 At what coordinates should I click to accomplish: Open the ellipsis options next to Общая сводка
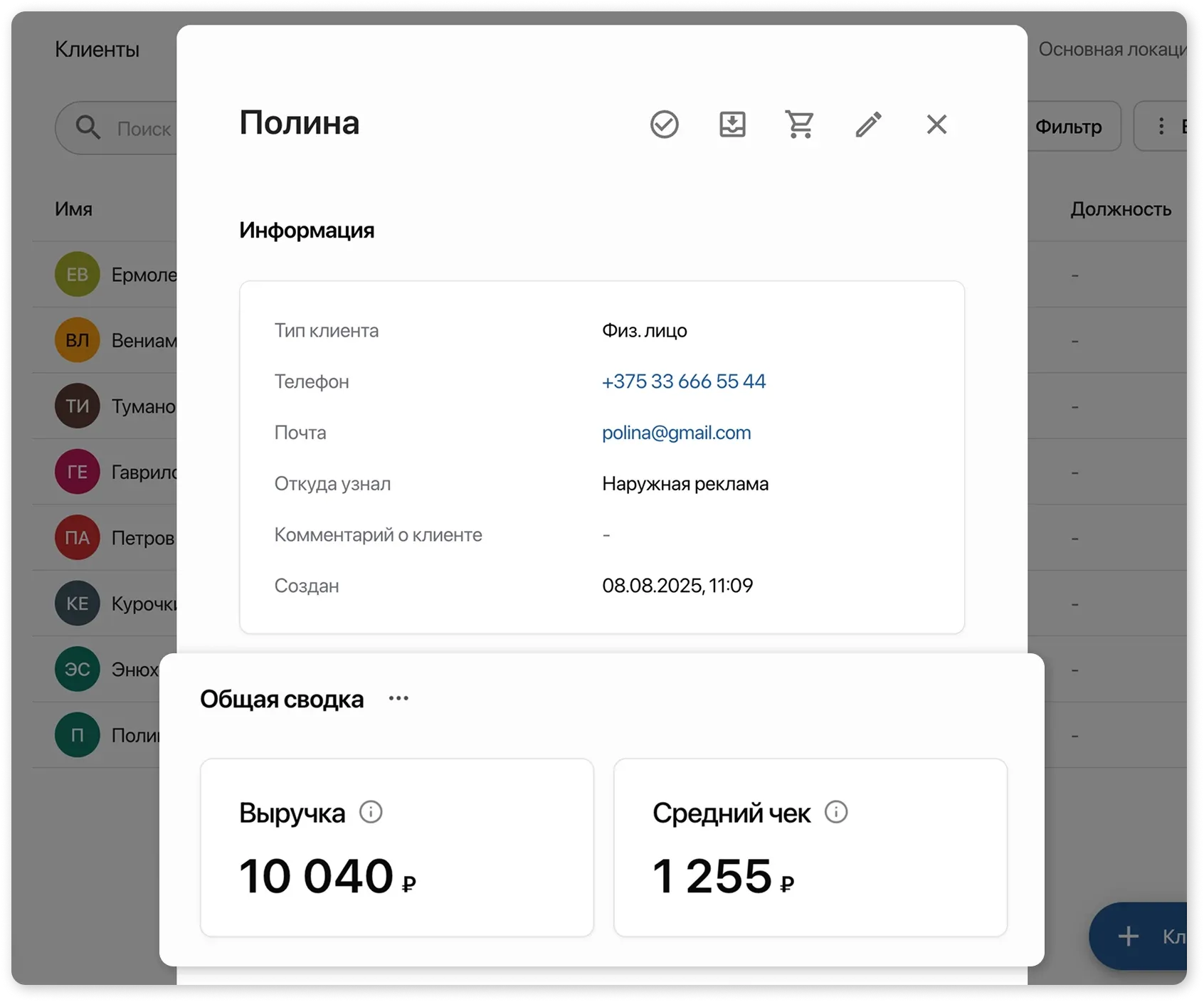pyautogui.click(x=398, y=698)
